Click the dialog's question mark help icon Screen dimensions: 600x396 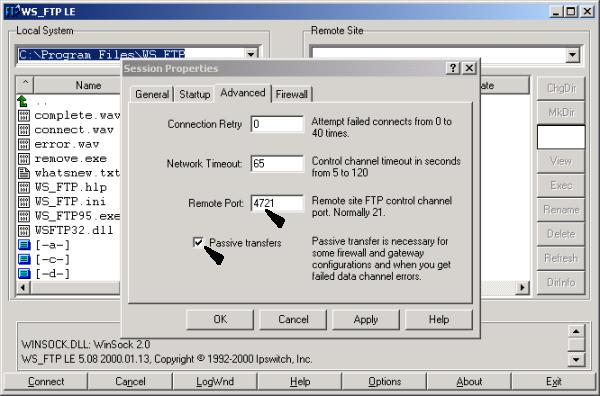[453, 68]
